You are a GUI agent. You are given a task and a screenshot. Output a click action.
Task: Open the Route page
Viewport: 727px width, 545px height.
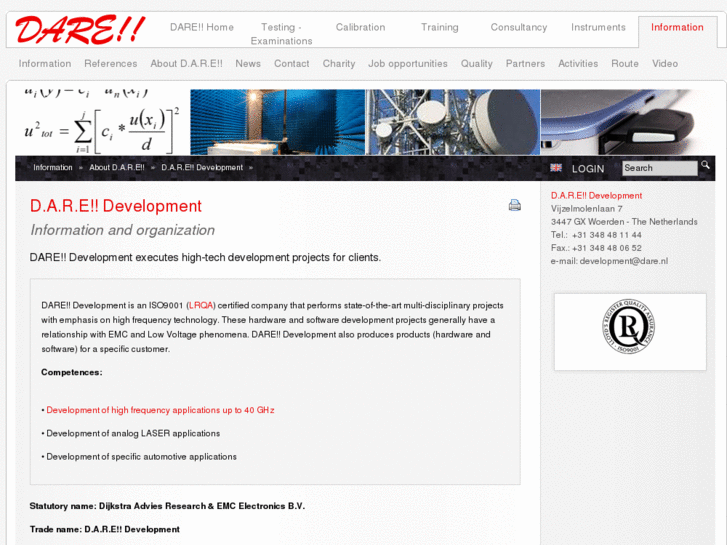pos(625,64)
